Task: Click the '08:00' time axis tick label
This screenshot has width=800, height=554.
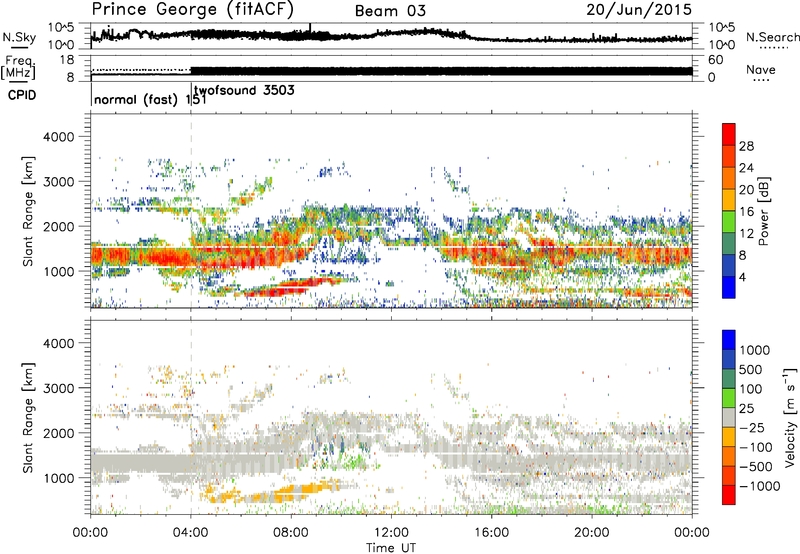Action: (291, 533)
